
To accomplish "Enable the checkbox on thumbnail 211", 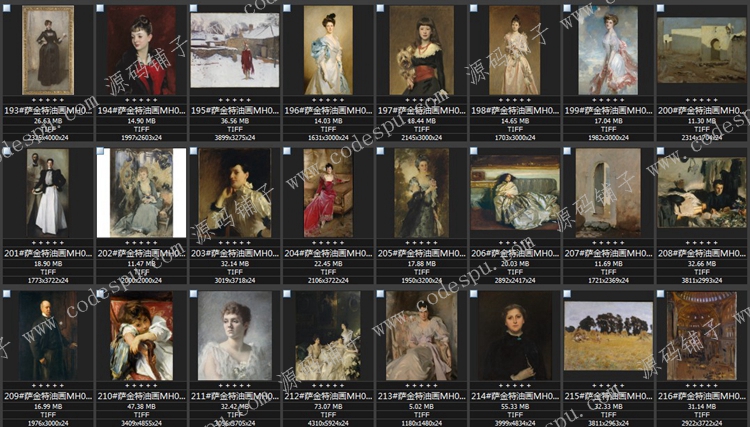I will [194, 294].
